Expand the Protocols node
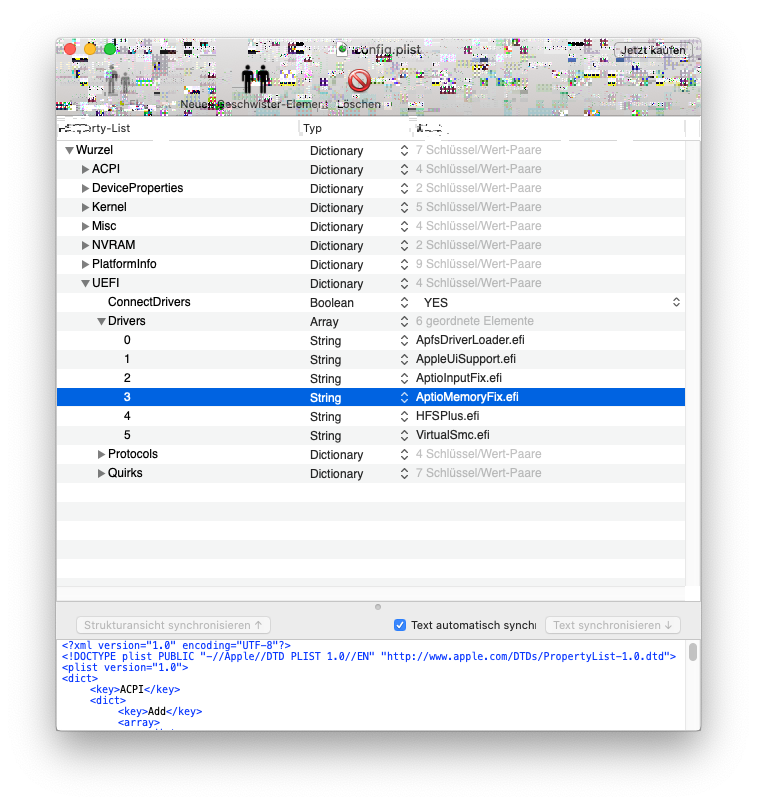Viewport: 757px width, 805px height. pos(101,454)
